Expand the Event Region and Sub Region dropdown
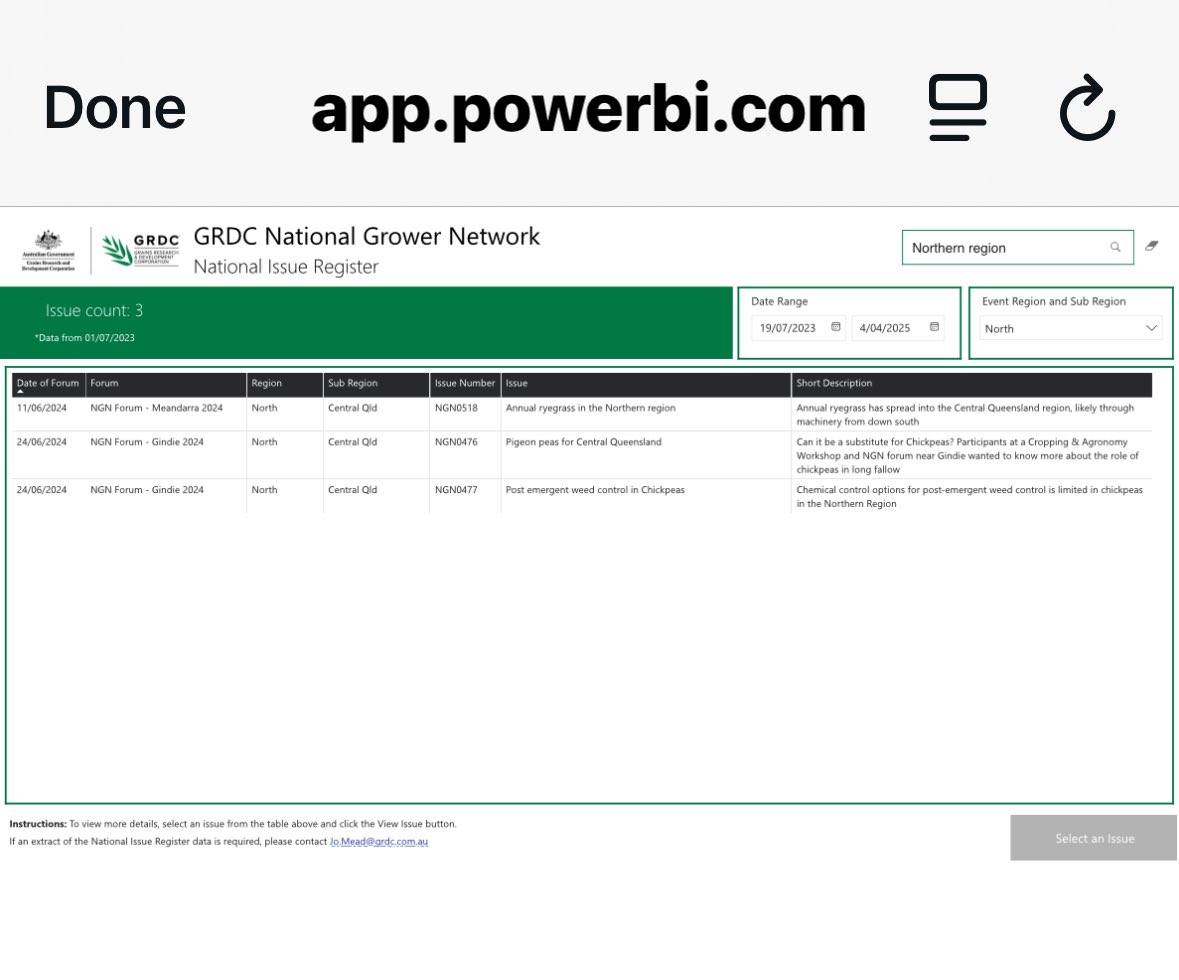 (1071, 329)
